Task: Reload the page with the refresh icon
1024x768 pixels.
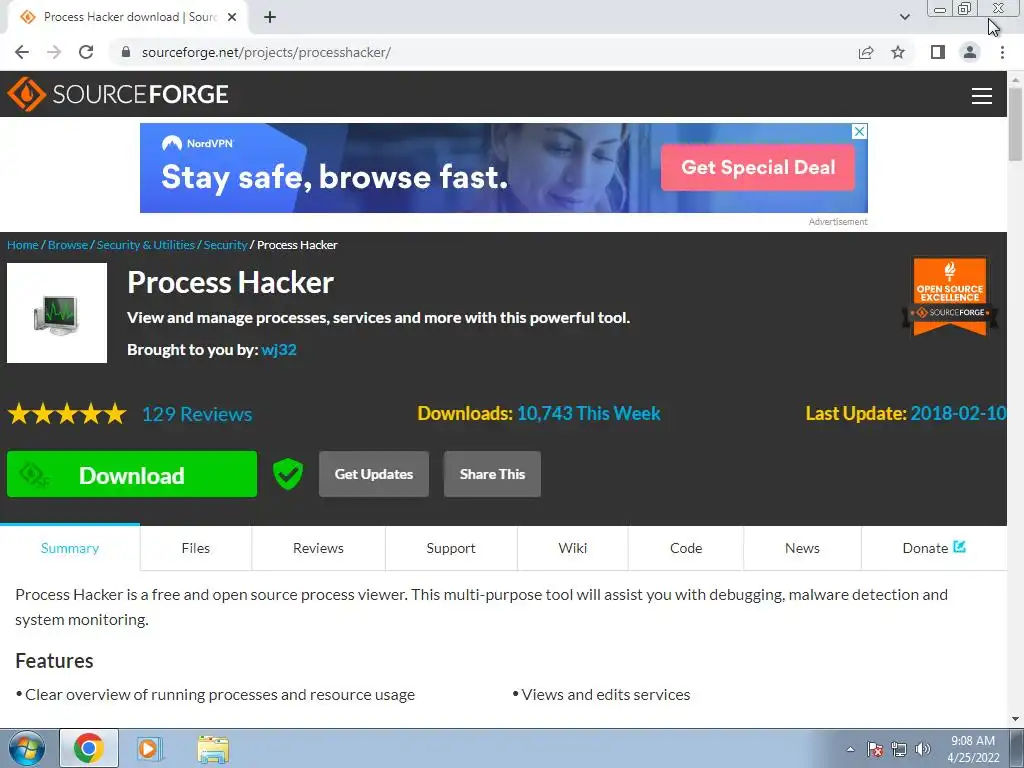Action: point(86,52)
